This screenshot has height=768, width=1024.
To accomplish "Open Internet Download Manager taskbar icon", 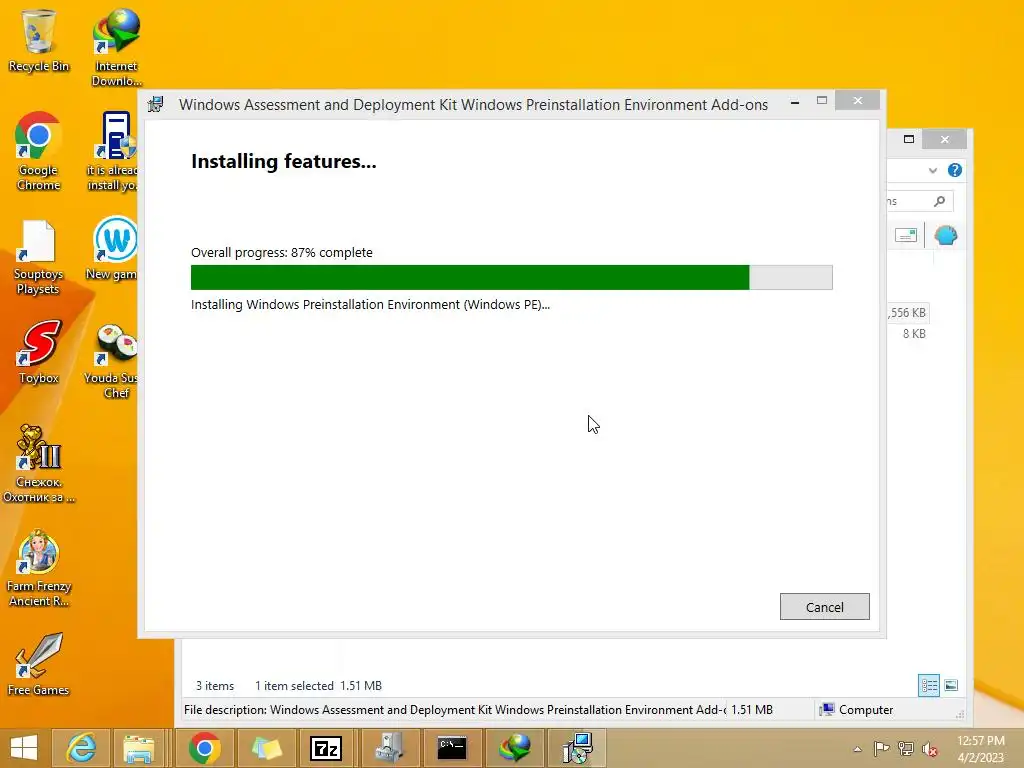I will coord(514,748).
